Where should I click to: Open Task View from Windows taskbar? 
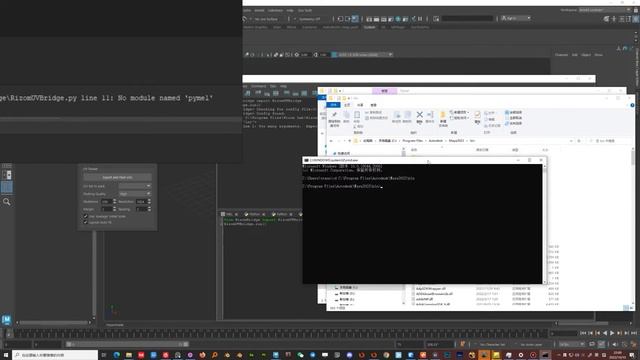(104, 355)
